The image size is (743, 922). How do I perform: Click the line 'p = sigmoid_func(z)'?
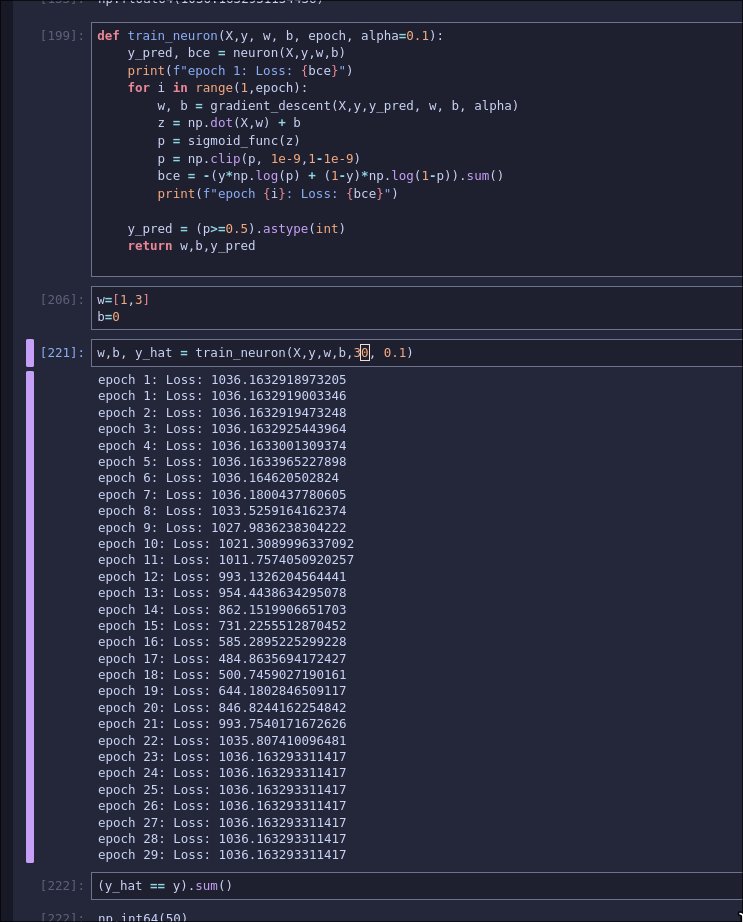229,141
